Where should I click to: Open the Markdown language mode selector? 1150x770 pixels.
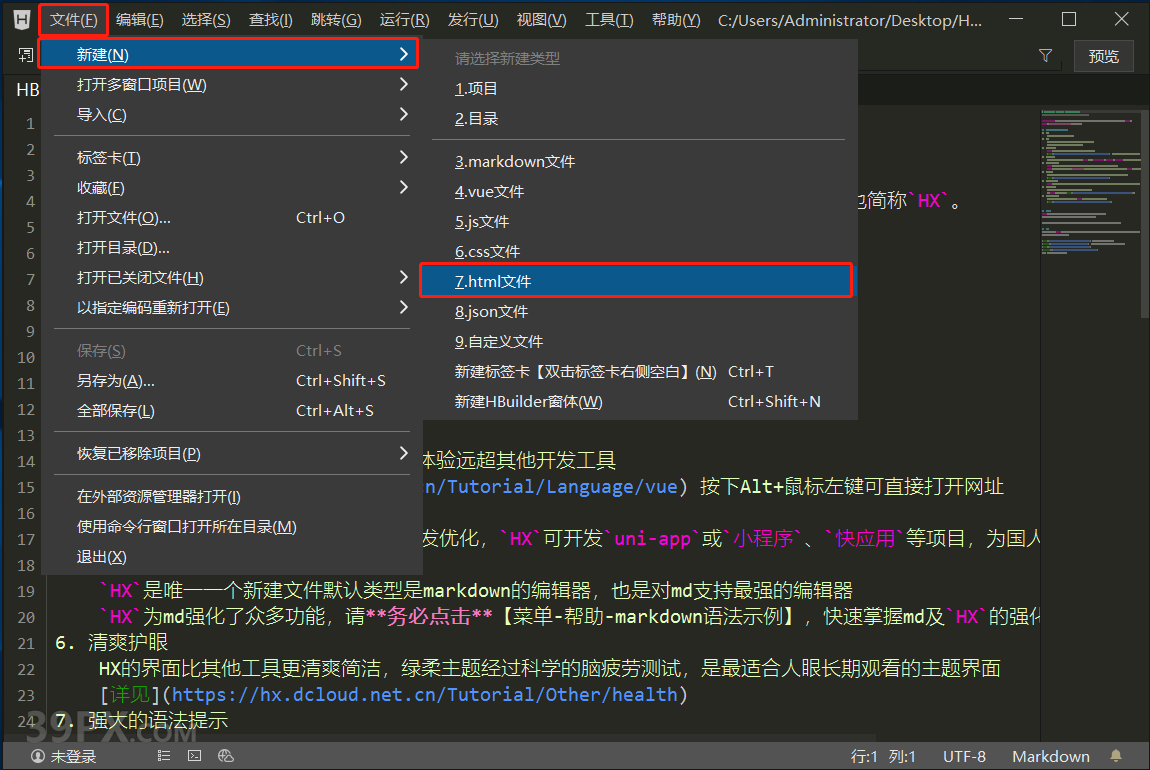[1051, 756]
